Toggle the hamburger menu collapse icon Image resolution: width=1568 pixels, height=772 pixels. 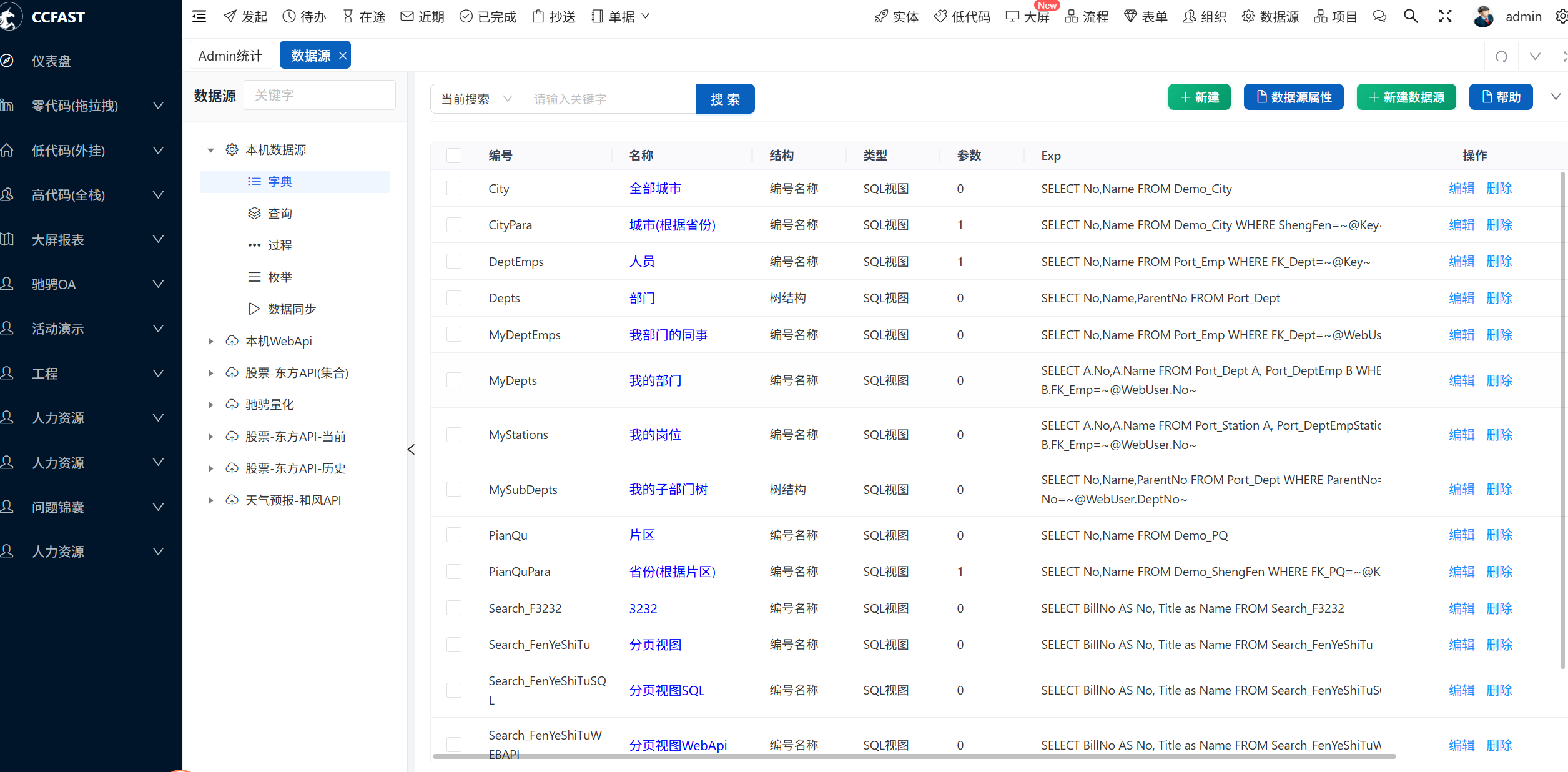199,17
